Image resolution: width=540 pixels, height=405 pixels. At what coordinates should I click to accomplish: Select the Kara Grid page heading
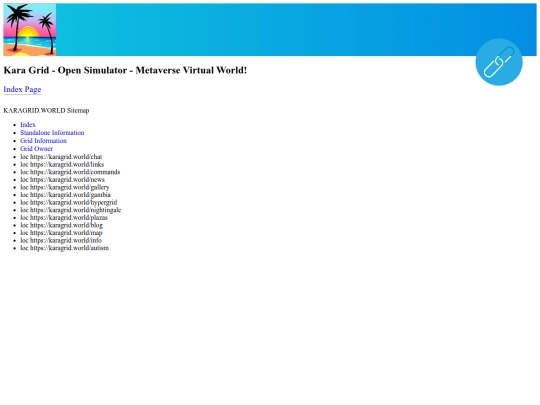point(125,70)
